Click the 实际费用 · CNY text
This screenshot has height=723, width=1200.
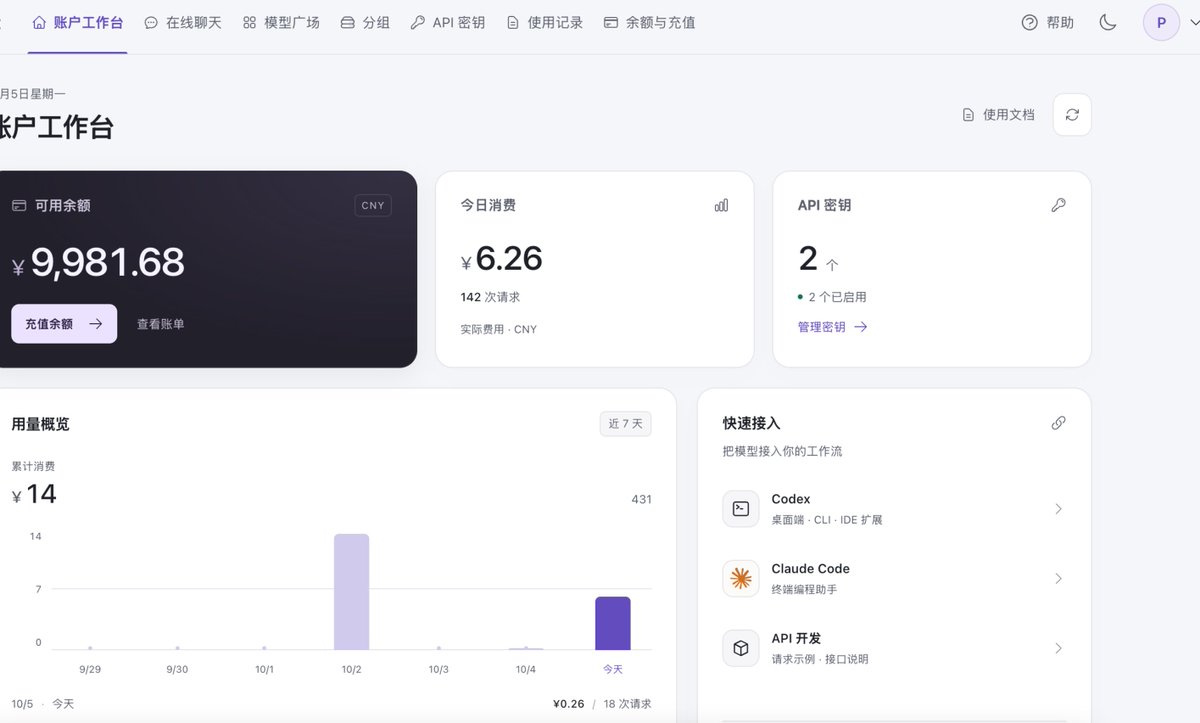pyautogui.click(x=499, y=329)
